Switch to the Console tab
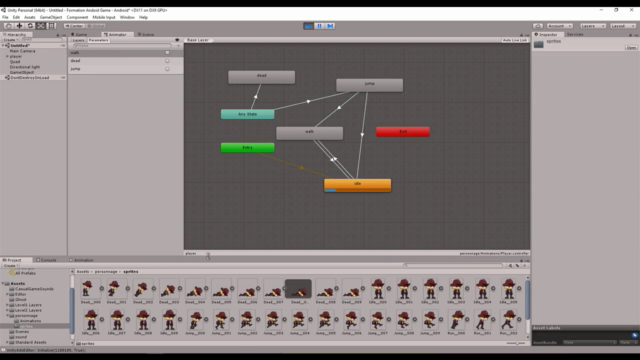The image size is (640, 360). click(x=46, y=260)
